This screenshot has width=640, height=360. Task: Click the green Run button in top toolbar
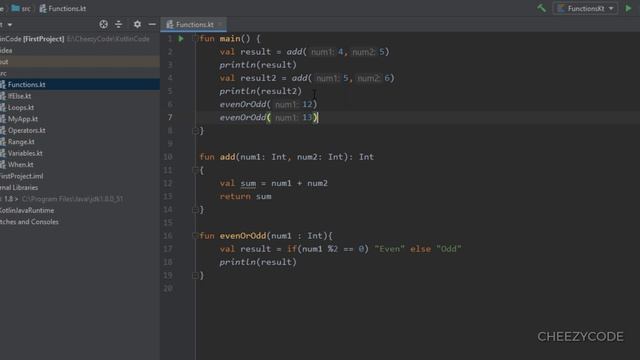[x=628, y=8]
